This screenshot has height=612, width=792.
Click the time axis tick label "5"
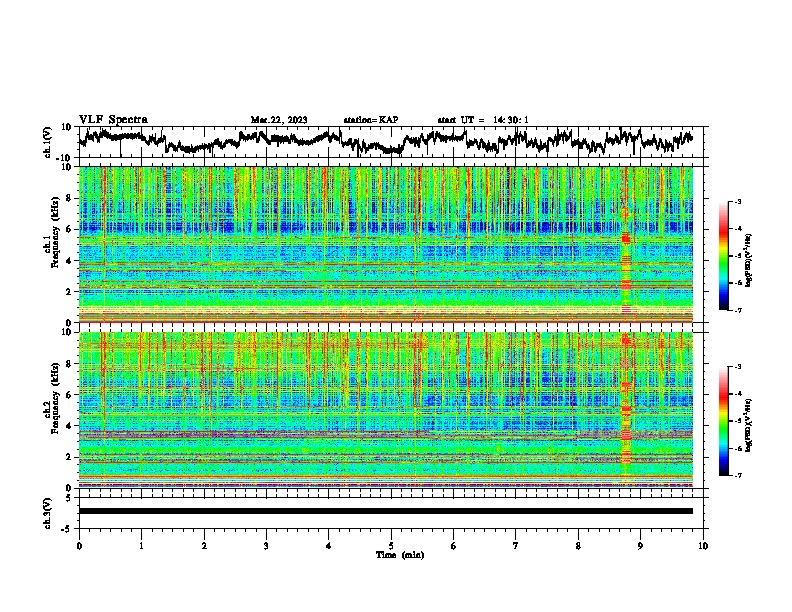tap(391, 546)
